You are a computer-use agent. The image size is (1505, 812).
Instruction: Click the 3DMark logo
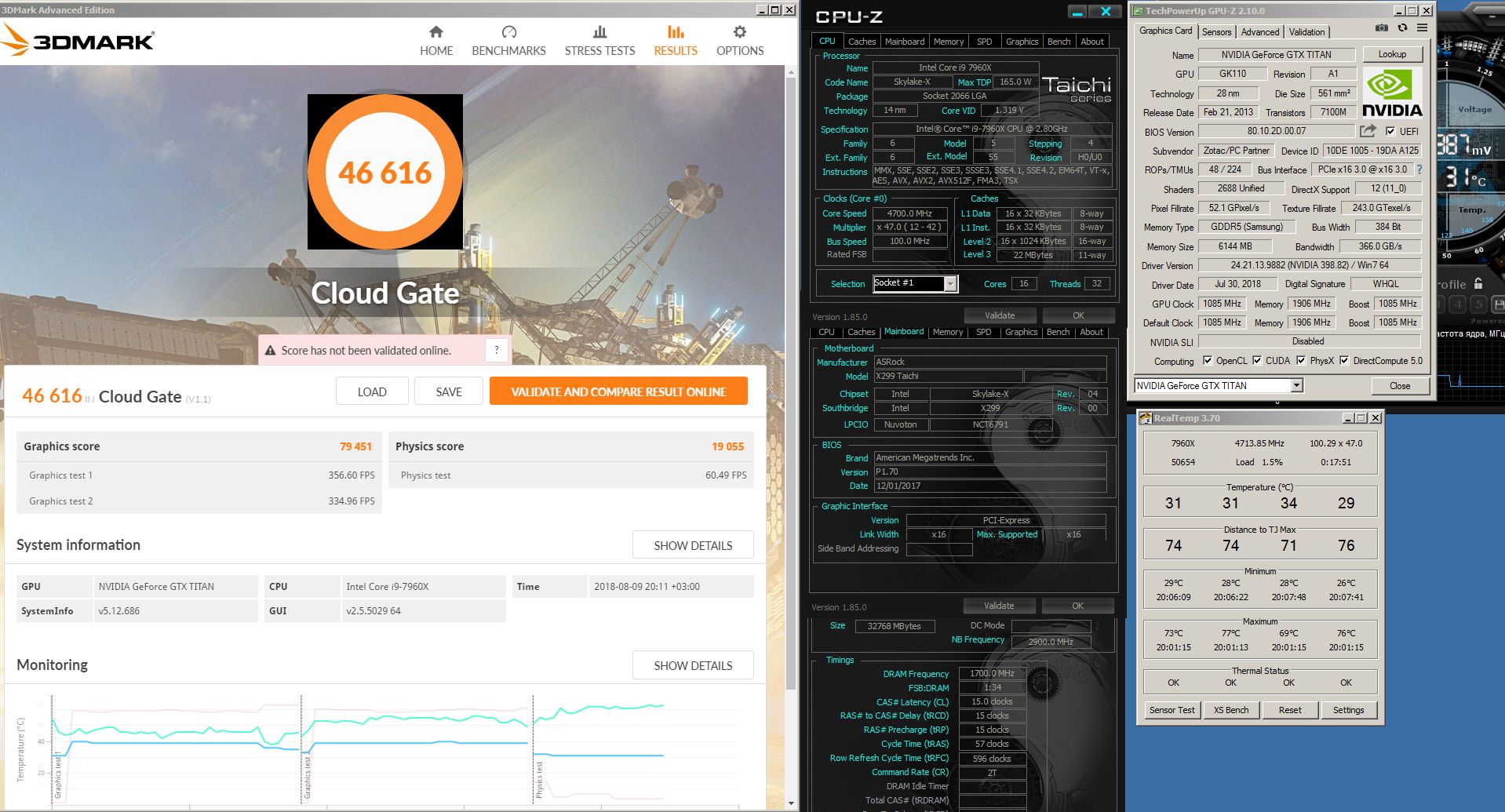[78, 39]
